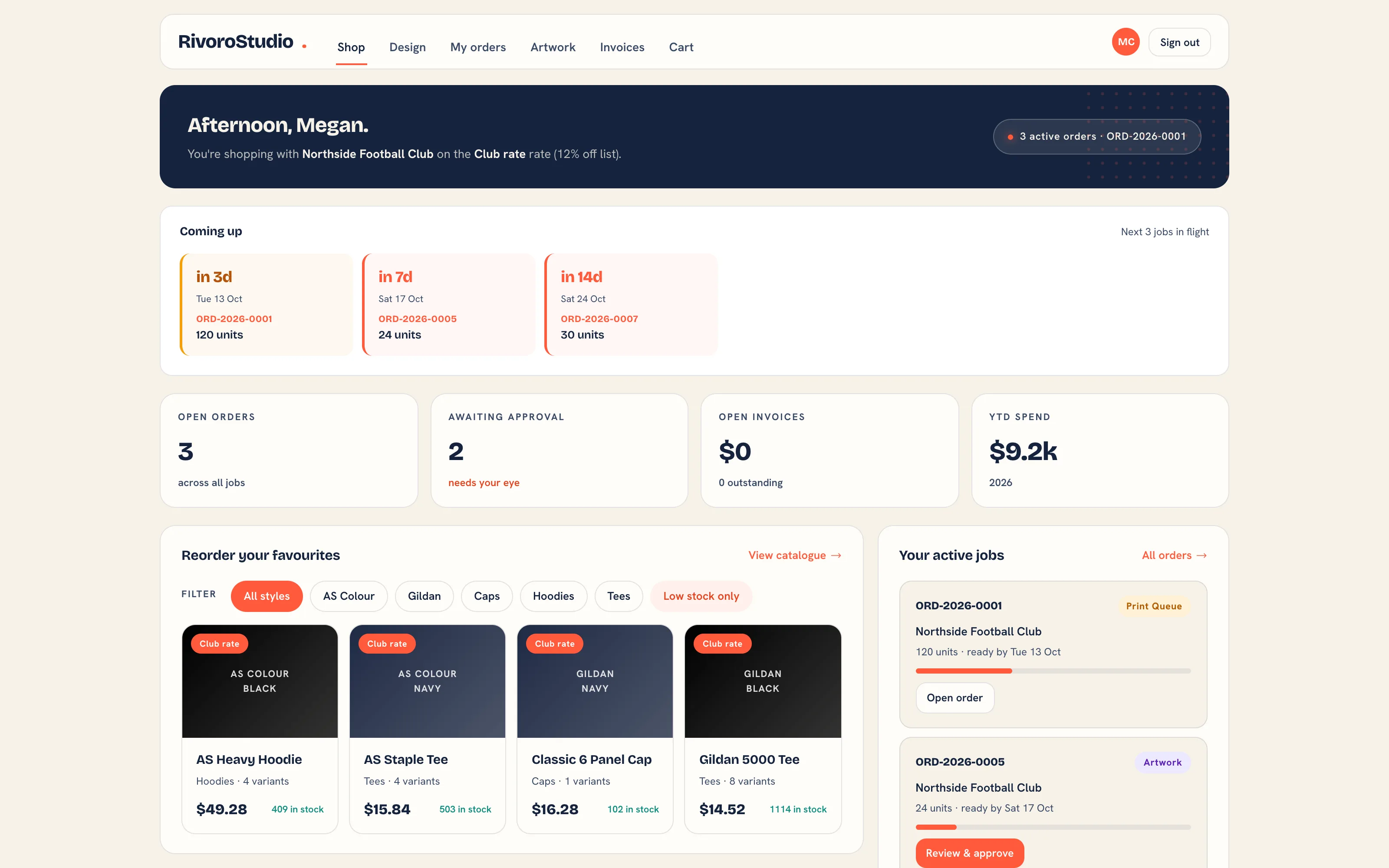
Task: Filter favourites by Gildan
Action: pos(424,596)
